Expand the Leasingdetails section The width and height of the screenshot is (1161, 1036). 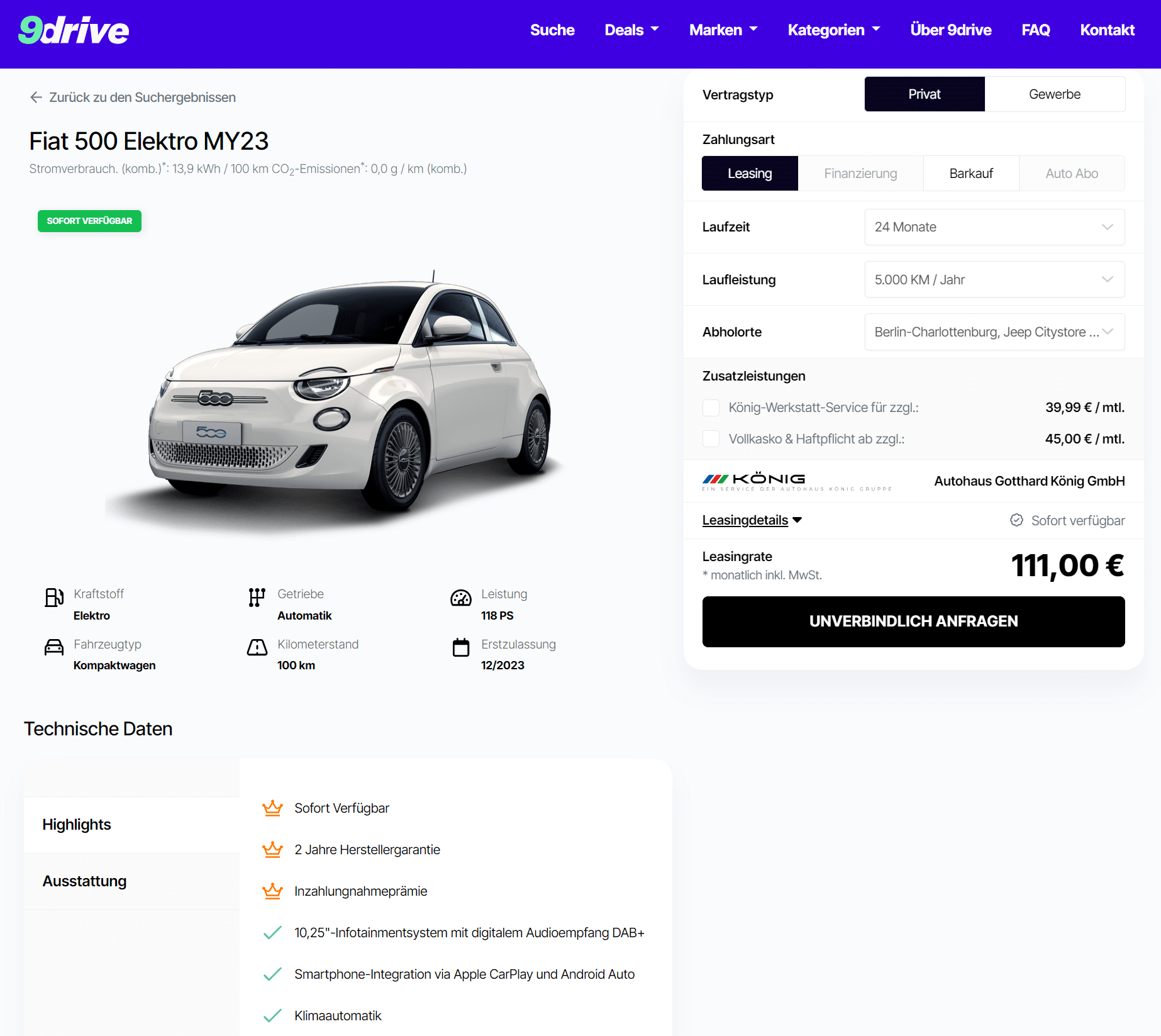coord(752,520)
